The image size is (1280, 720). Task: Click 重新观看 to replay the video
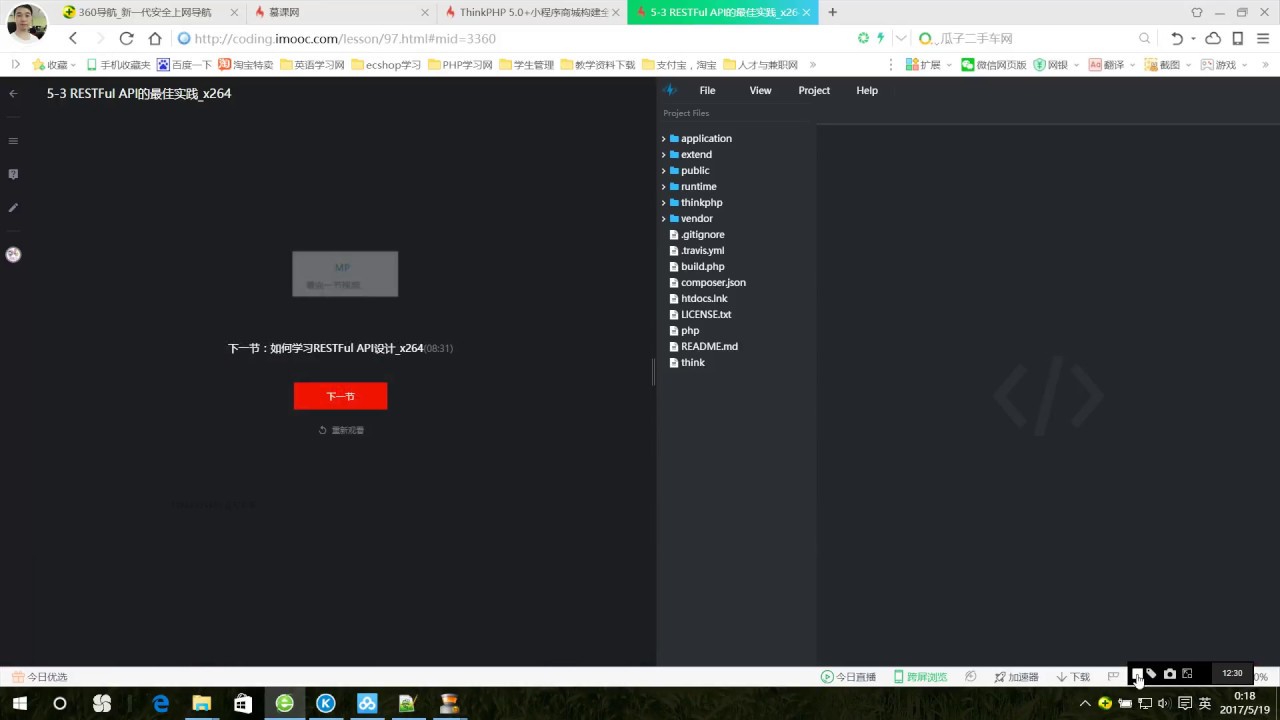tap(341, 430)
